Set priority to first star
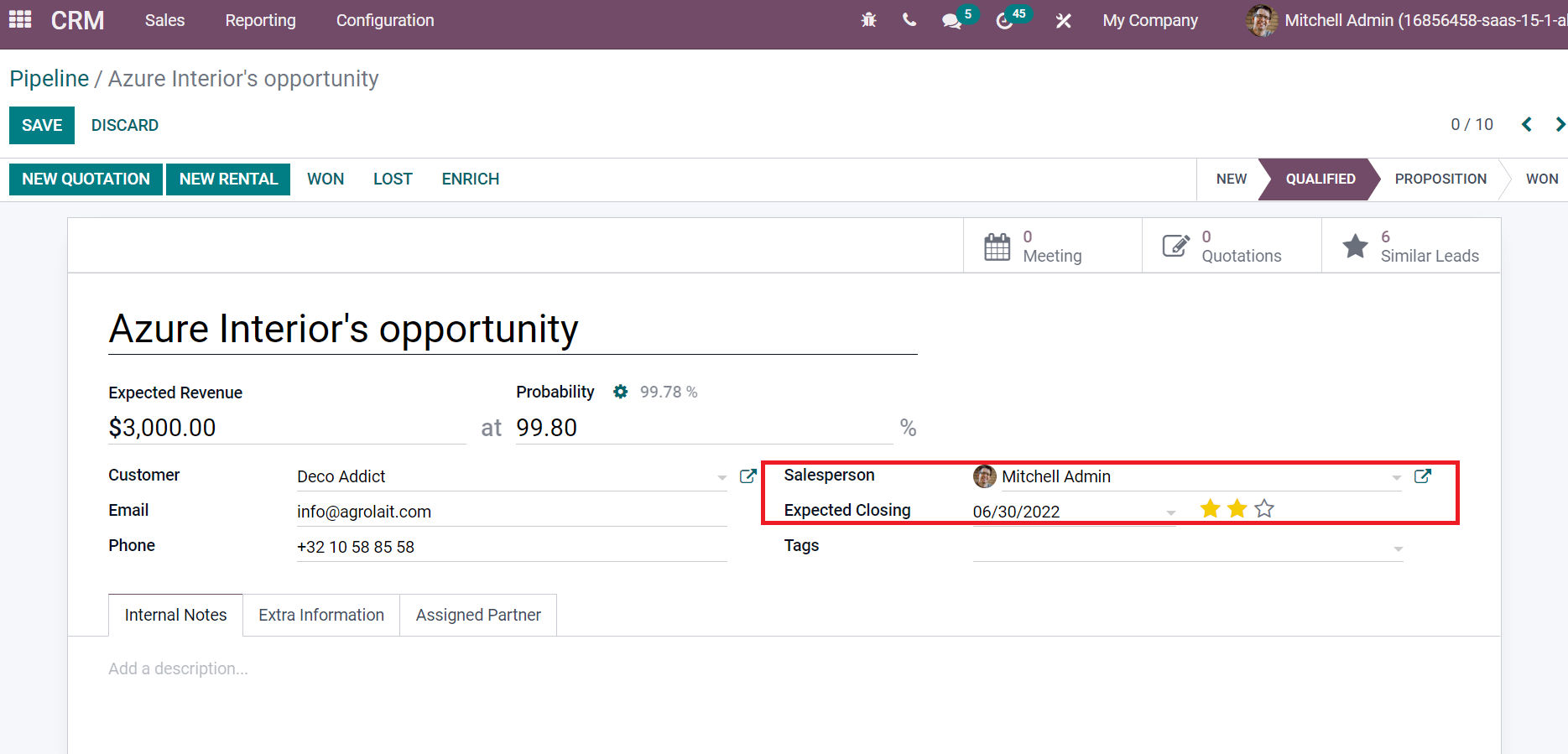 point(1210,508)
